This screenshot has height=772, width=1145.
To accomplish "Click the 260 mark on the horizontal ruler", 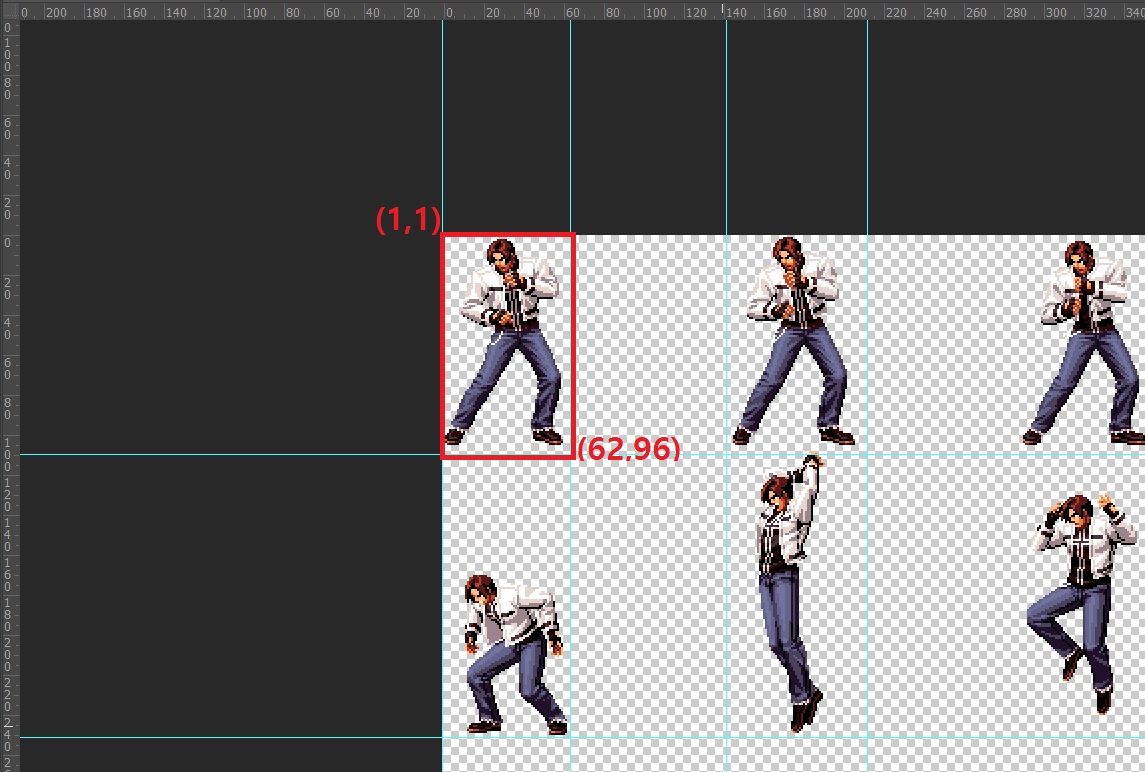I will point(976,12).
